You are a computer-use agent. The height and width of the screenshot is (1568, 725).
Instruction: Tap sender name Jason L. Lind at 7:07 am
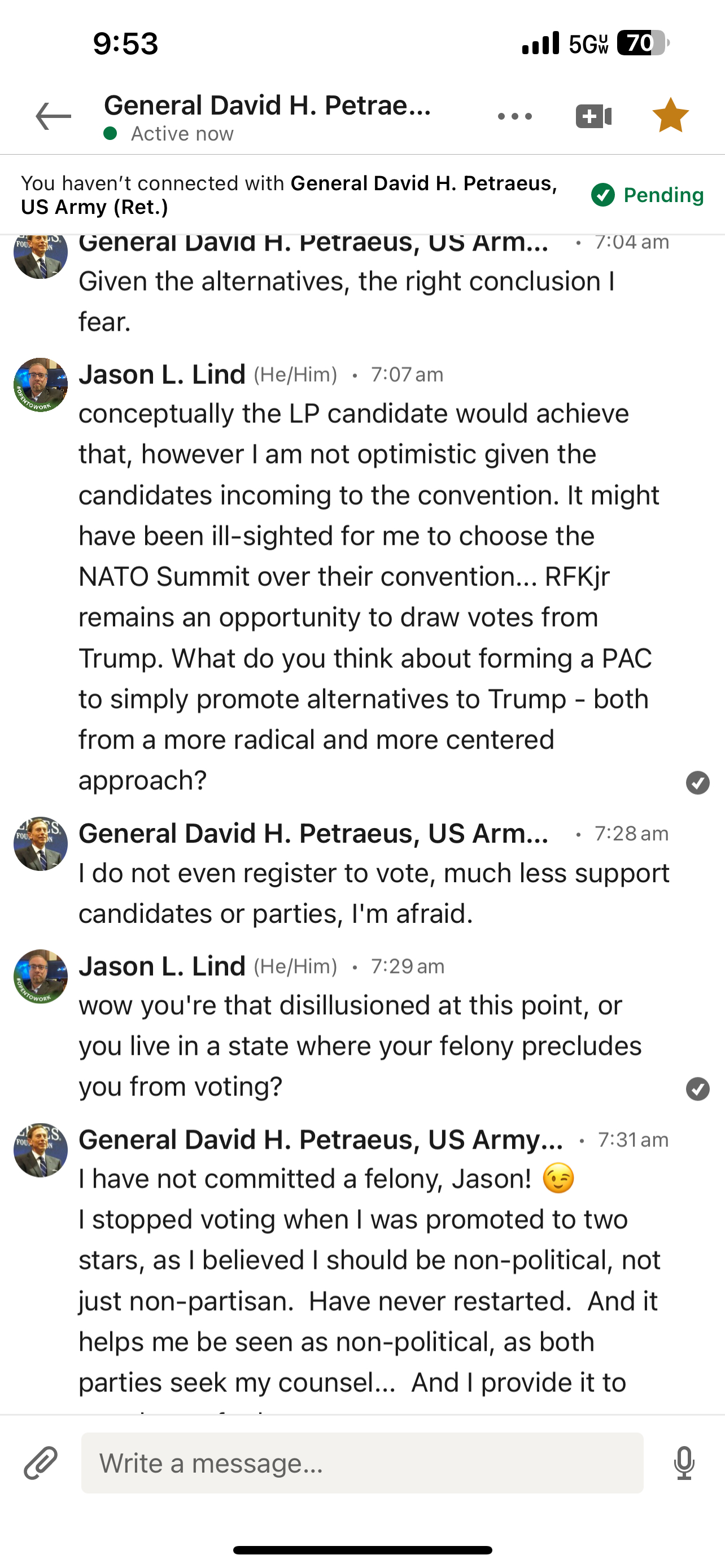pos(162,374)
